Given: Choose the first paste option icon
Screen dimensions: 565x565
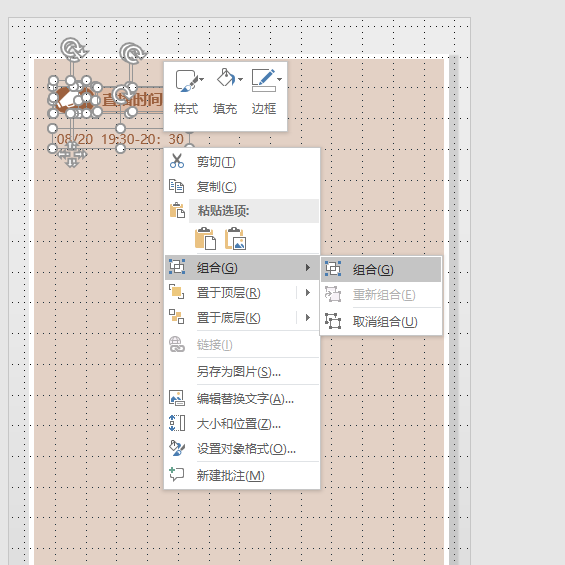Looking at the screenshot, I should click(205, 239).
